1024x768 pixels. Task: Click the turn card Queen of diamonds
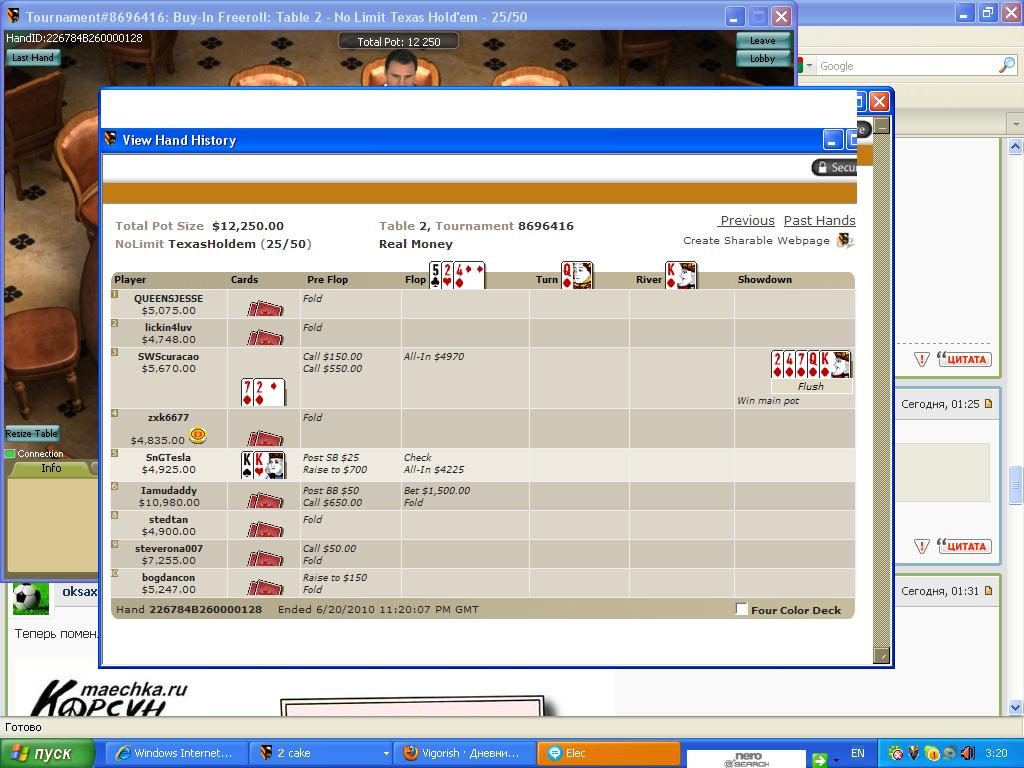tap(577, 276)
